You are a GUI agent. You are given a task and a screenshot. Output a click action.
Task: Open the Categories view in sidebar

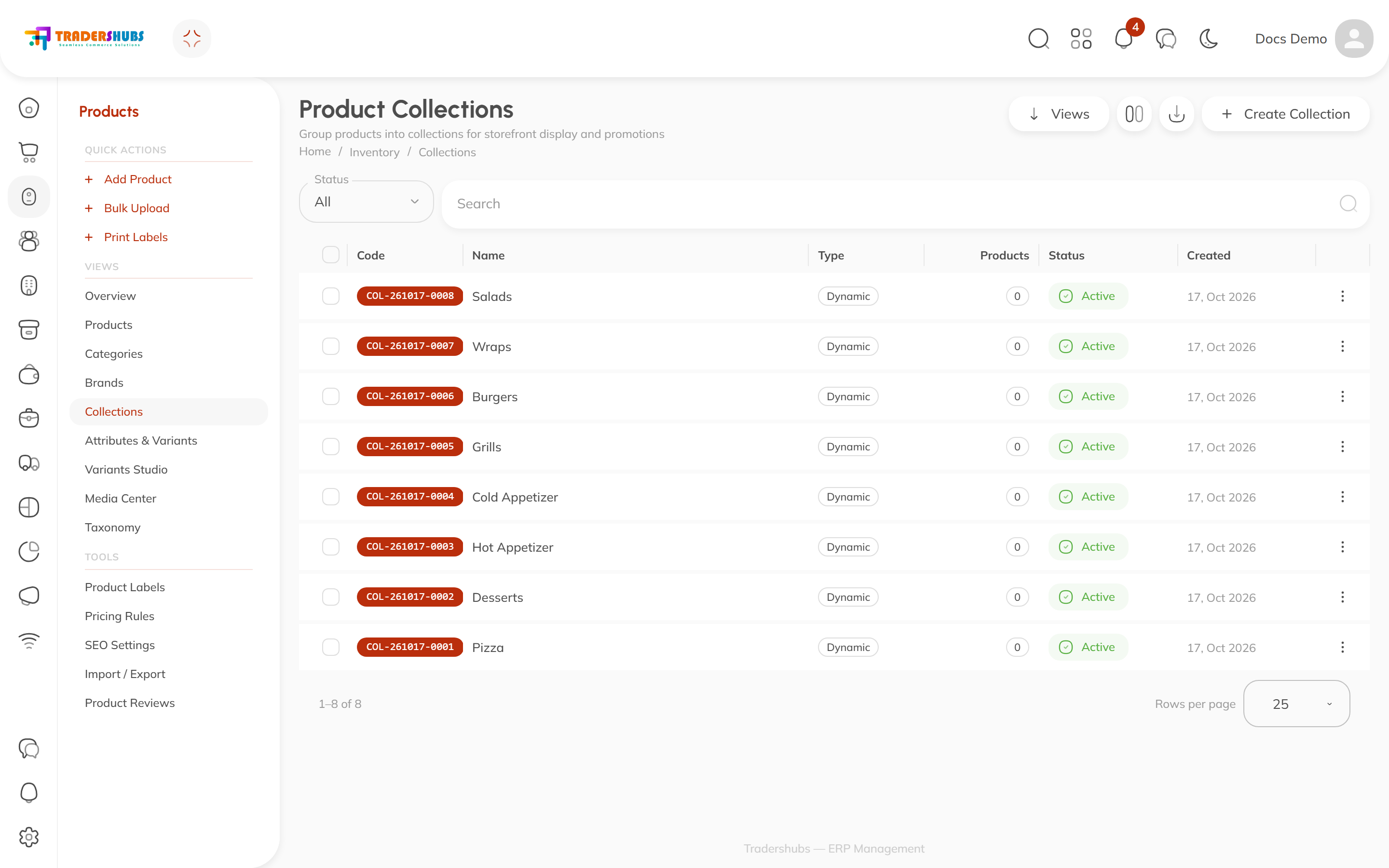[x=114, y=353]
